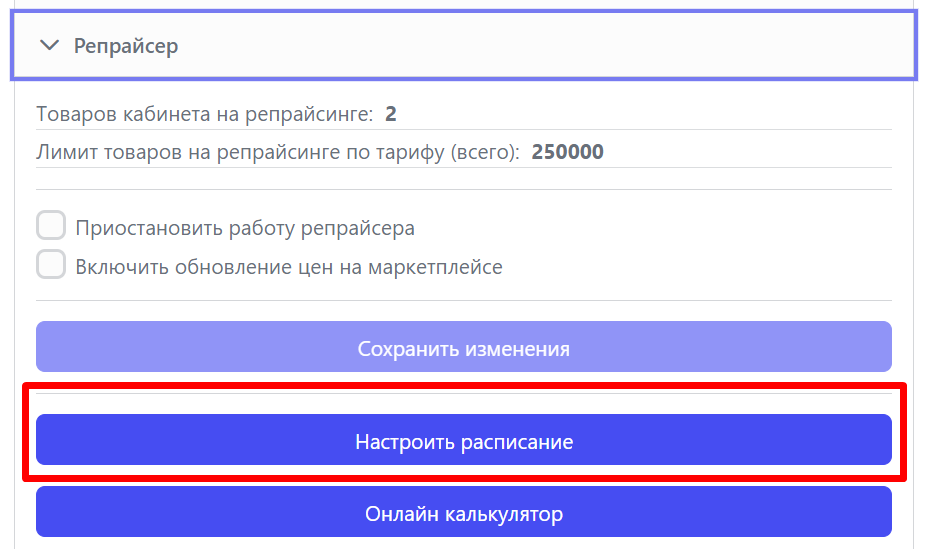Click empty area of the Репрайсер header bar
930x549 pixels.
coord(546,46)
